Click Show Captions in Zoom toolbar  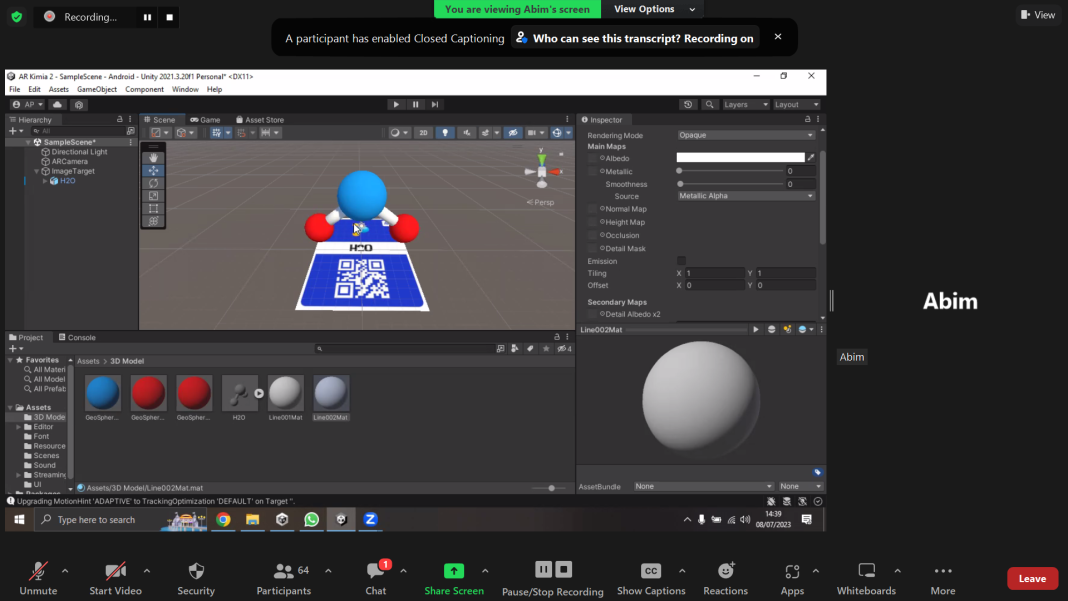651,579
